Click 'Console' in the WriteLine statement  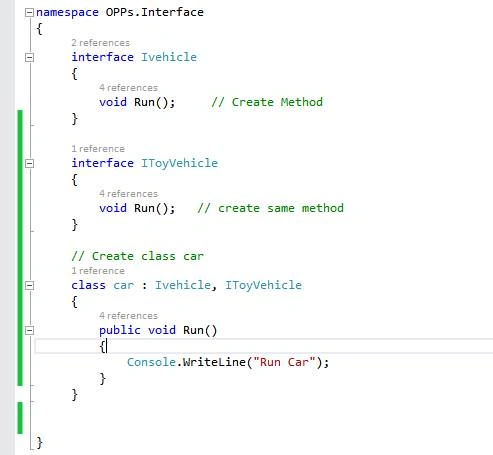151,362
